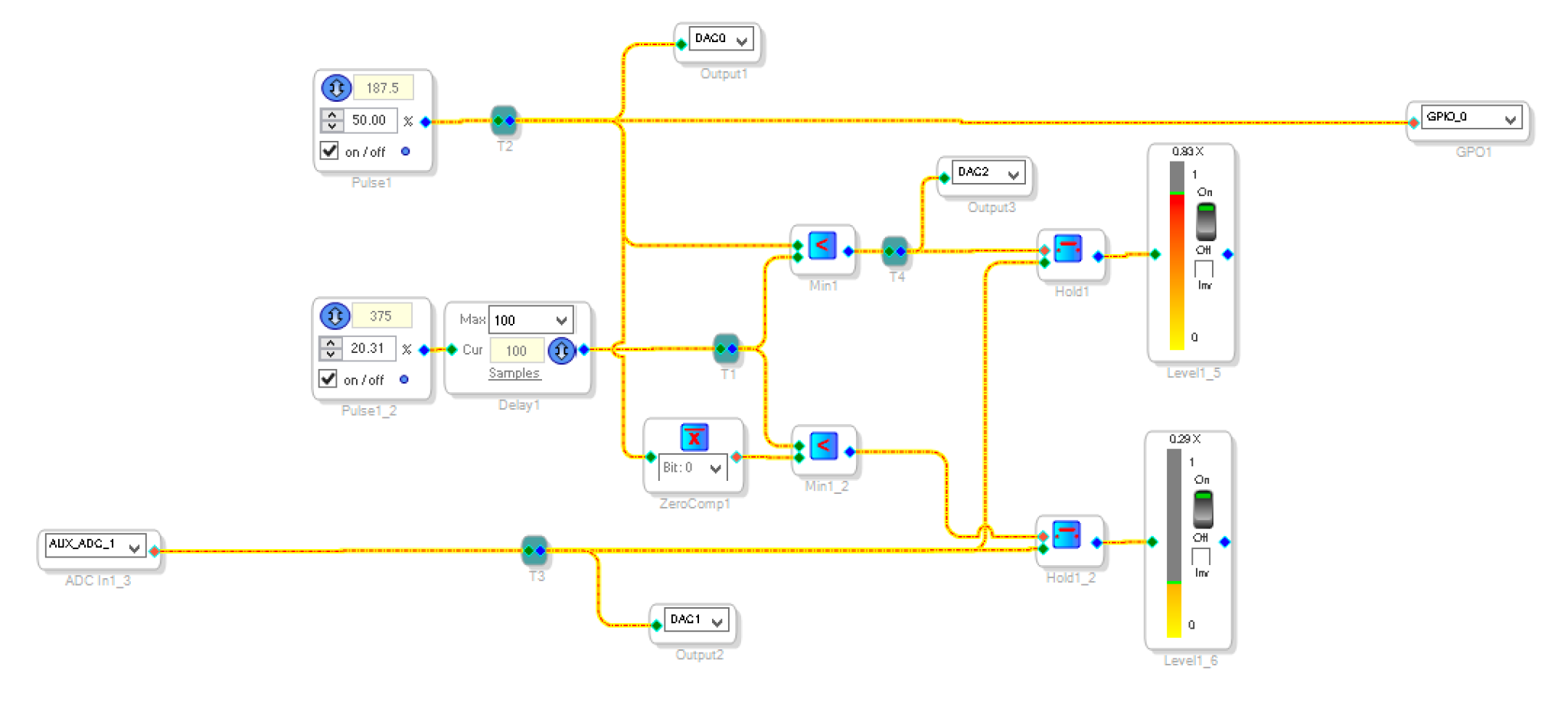The height and width of the screenshot is (706, 1568).
Task: Check the Inv box in Level1_6
Action: click(1200, 557)
